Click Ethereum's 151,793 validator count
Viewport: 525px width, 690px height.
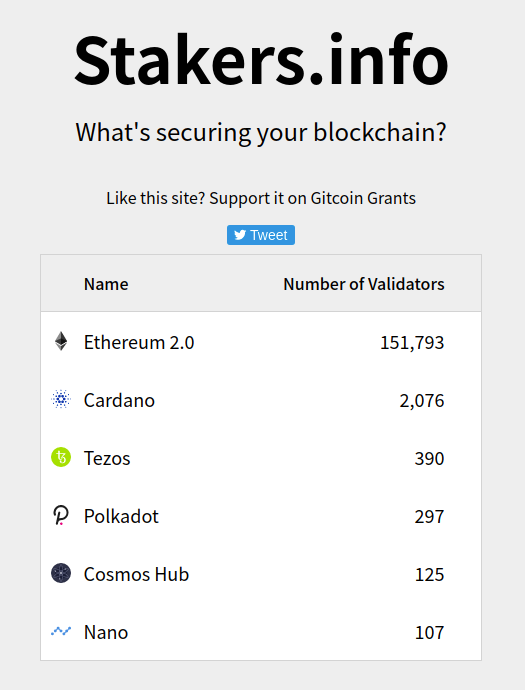412,343
